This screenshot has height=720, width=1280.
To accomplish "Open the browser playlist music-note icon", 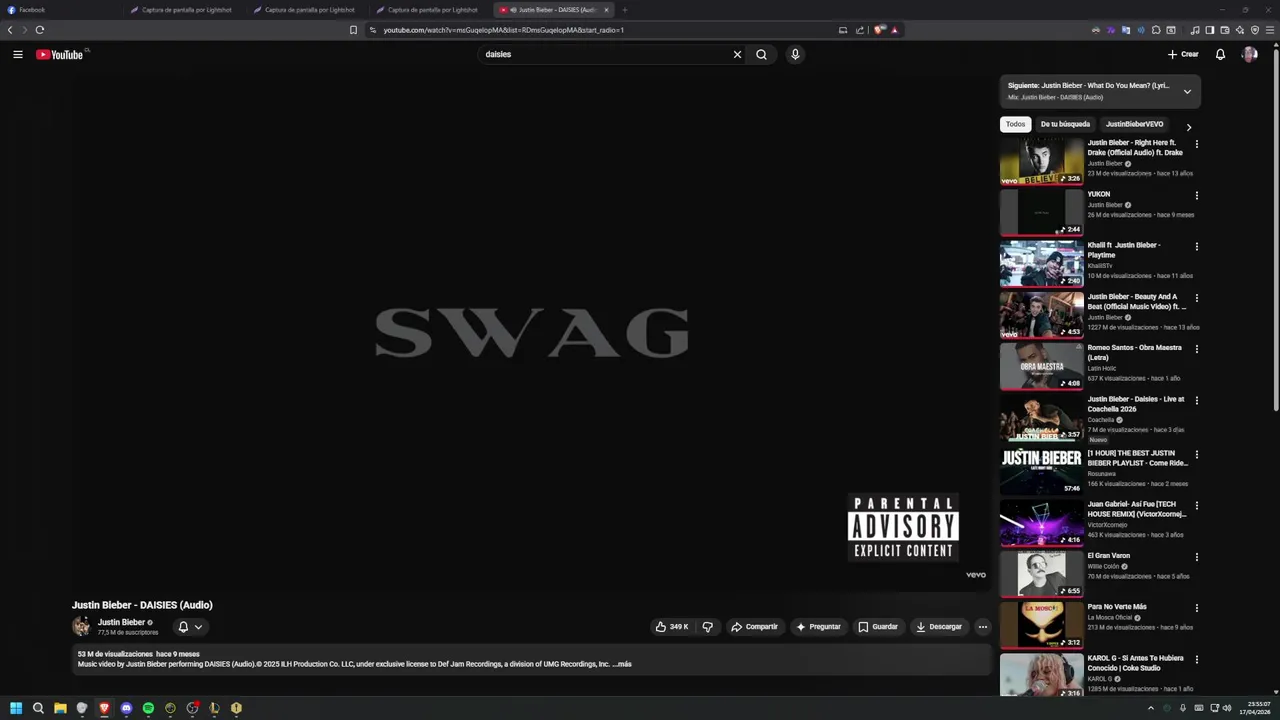I will click(x=1195, y=30).
